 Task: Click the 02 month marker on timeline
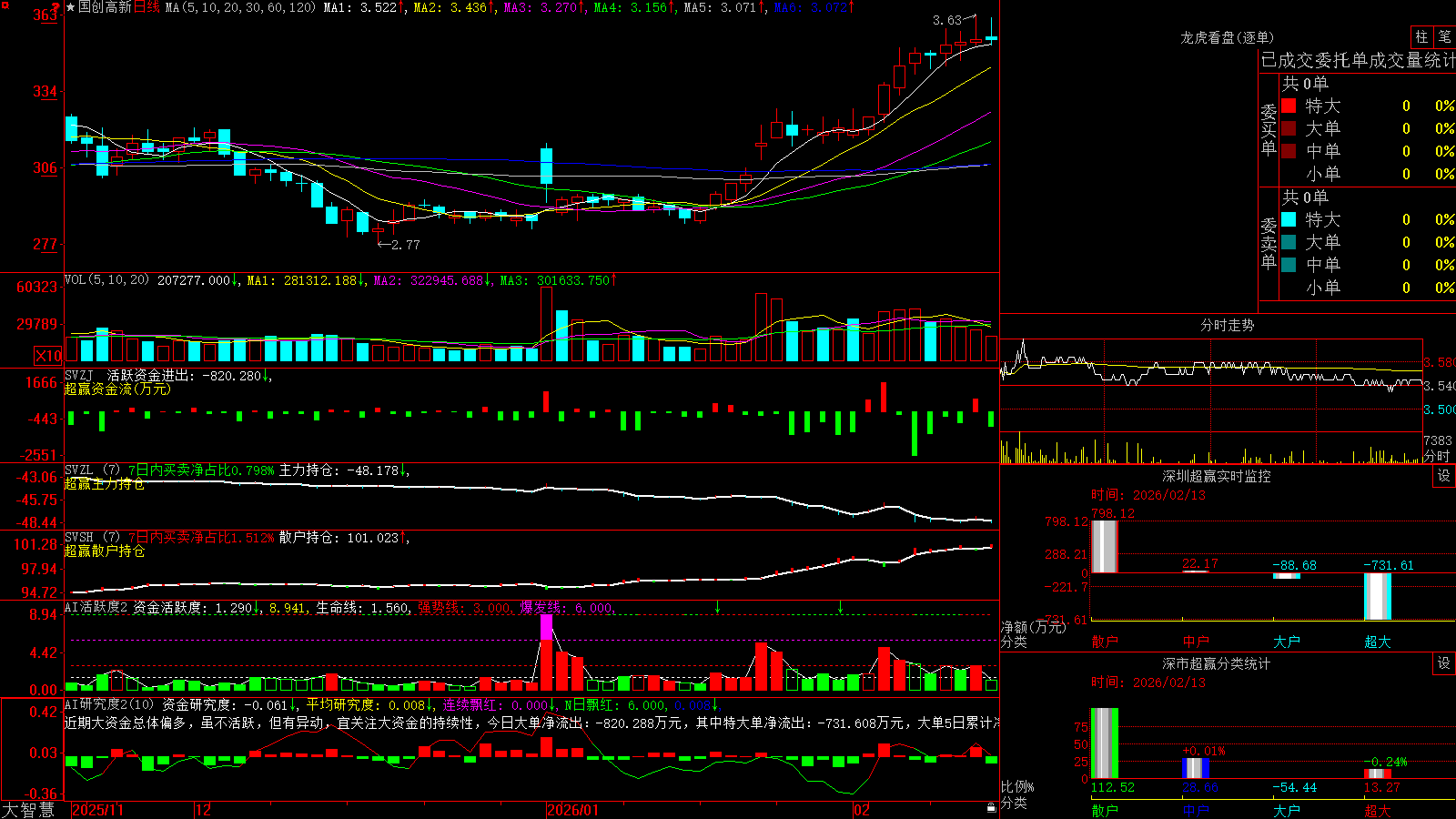(861, 810)
